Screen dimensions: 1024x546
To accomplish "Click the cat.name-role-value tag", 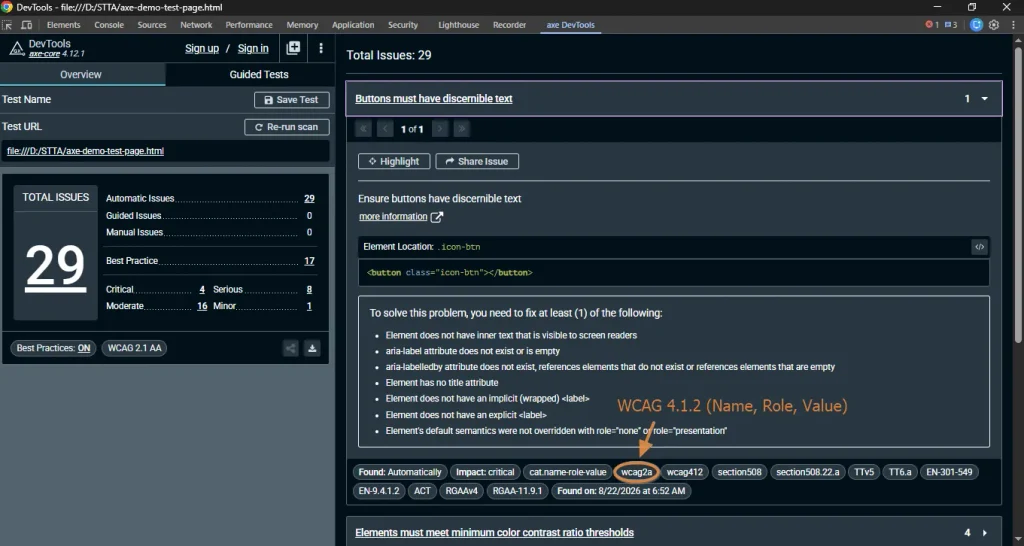I will [x=568, y=472].
